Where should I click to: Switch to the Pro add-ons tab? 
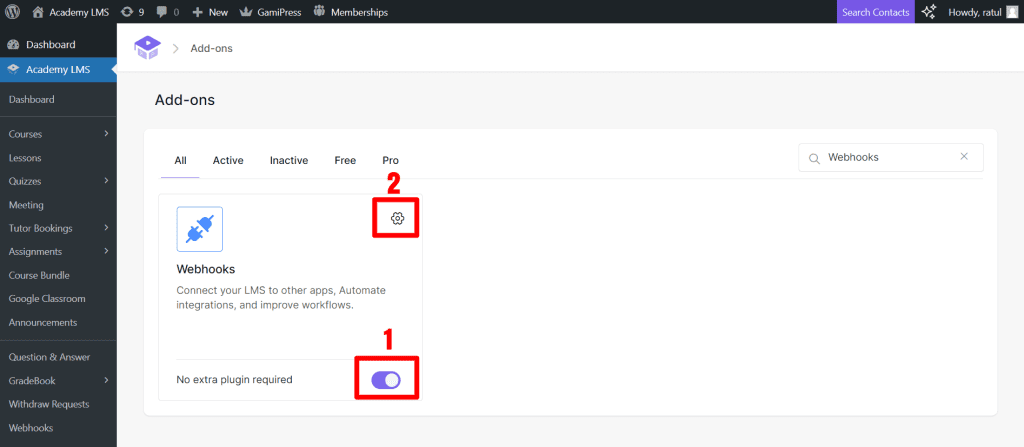[x=391, y=160]
